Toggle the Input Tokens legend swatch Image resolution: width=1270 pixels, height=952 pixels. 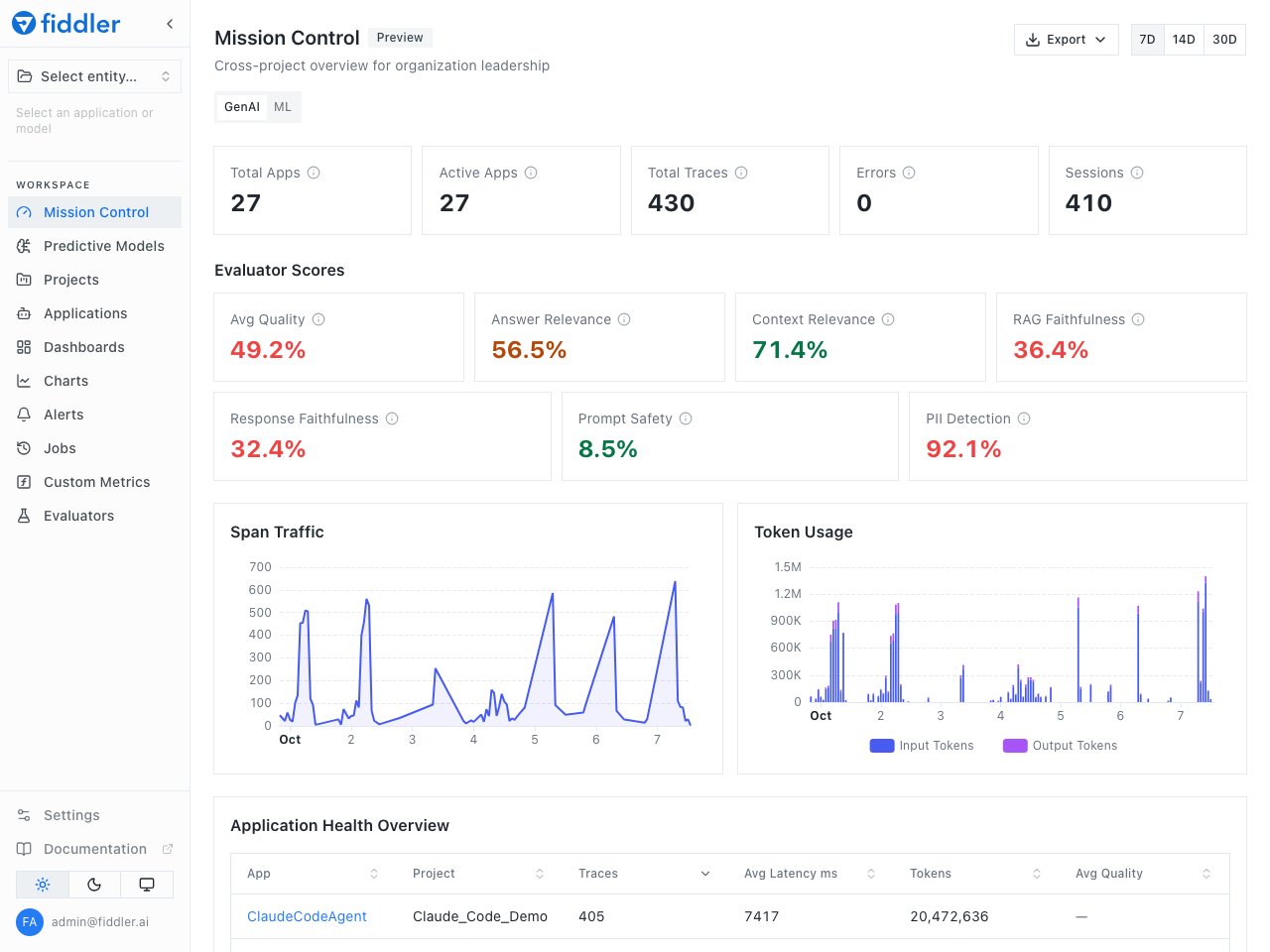[x=882, y=746]
